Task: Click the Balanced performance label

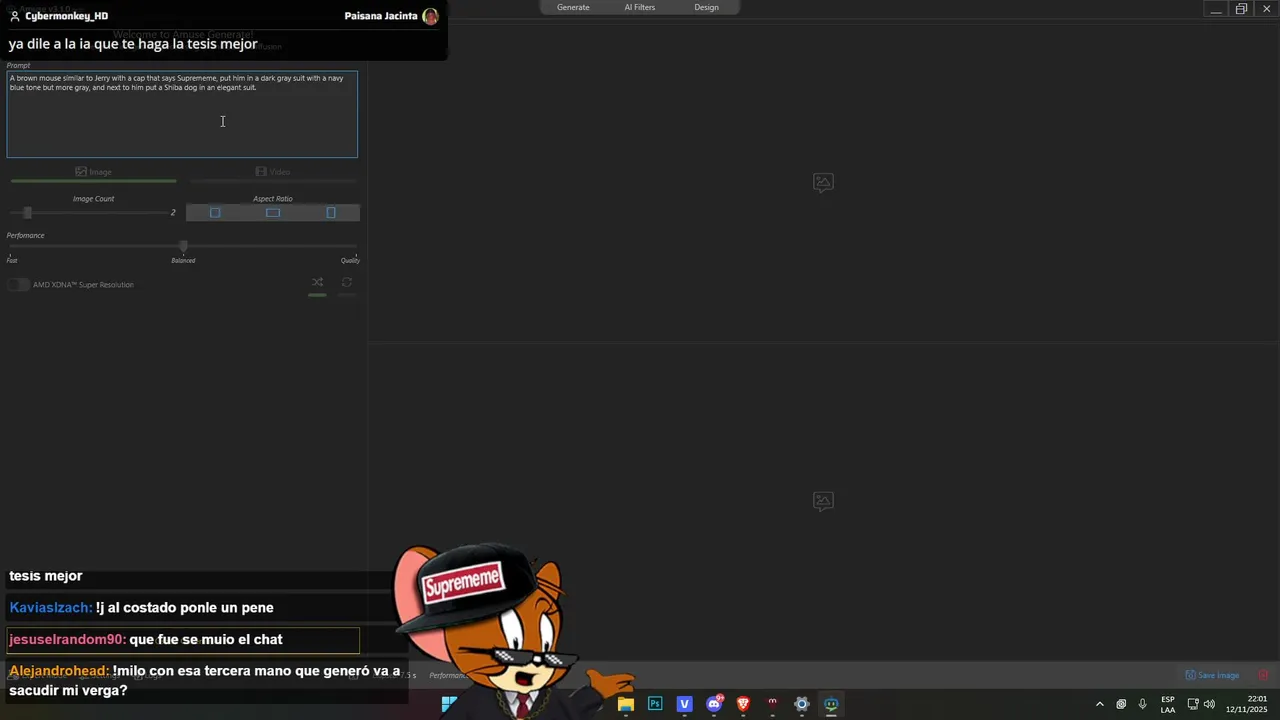Action: pos(183,260)
